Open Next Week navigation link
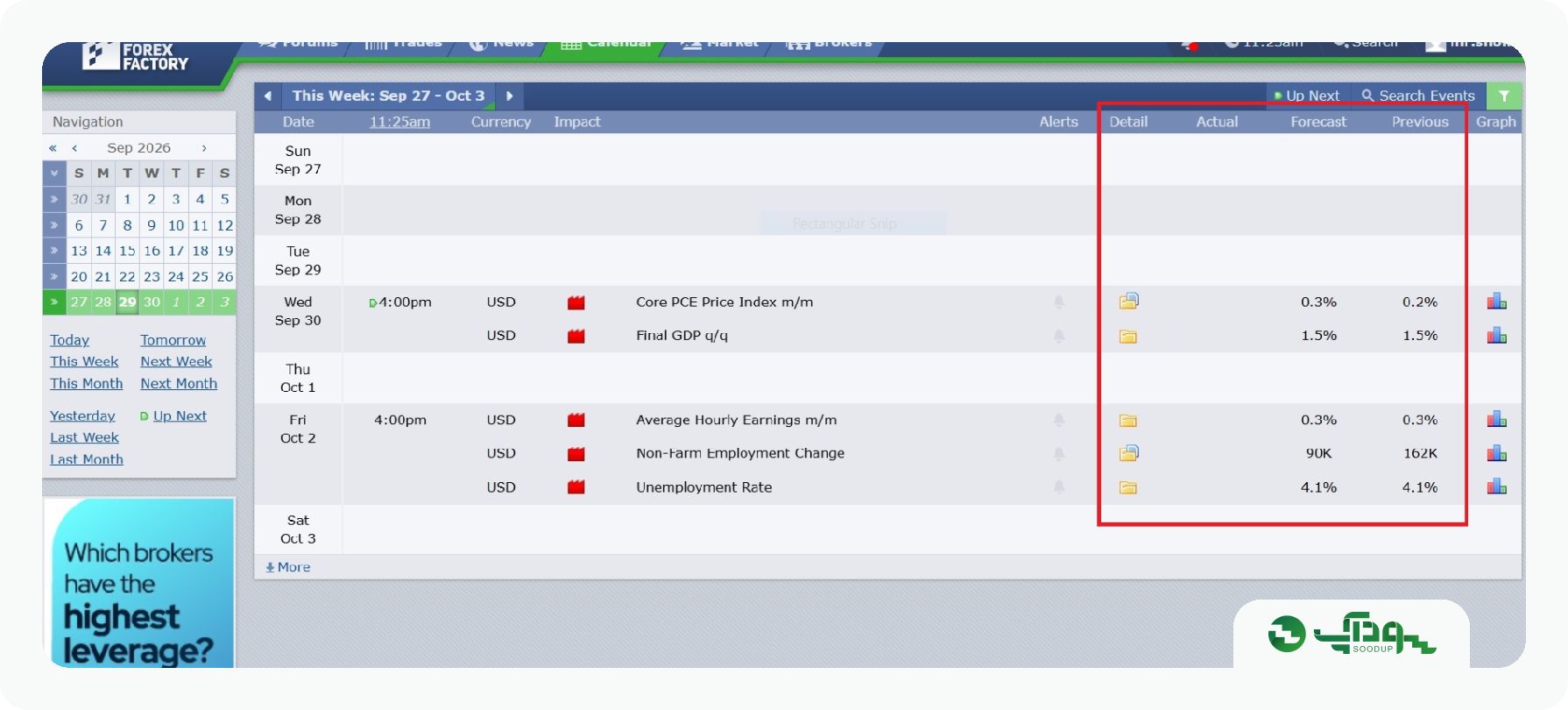The image size is (1568, 710). coord(176,361)
